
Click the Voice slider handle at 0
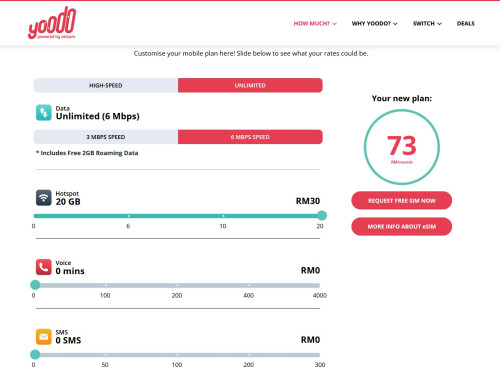[x=35, y=285]
